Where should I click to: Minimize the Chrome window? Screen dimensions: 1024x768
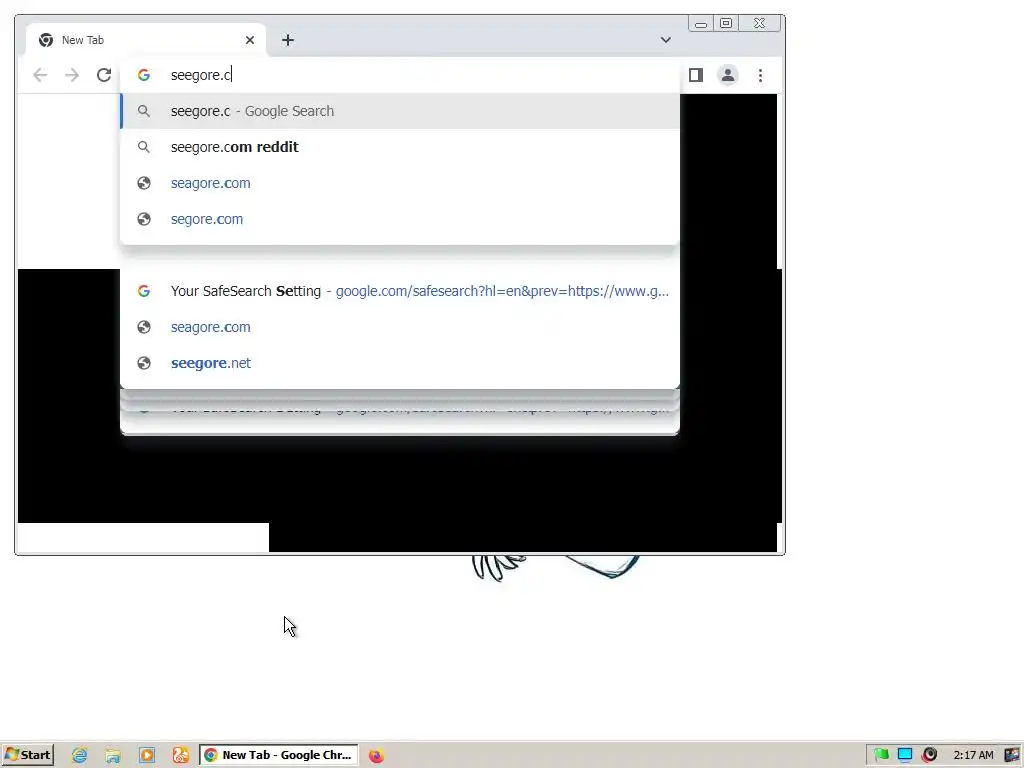pyautogui.click(x=701, y=24)
